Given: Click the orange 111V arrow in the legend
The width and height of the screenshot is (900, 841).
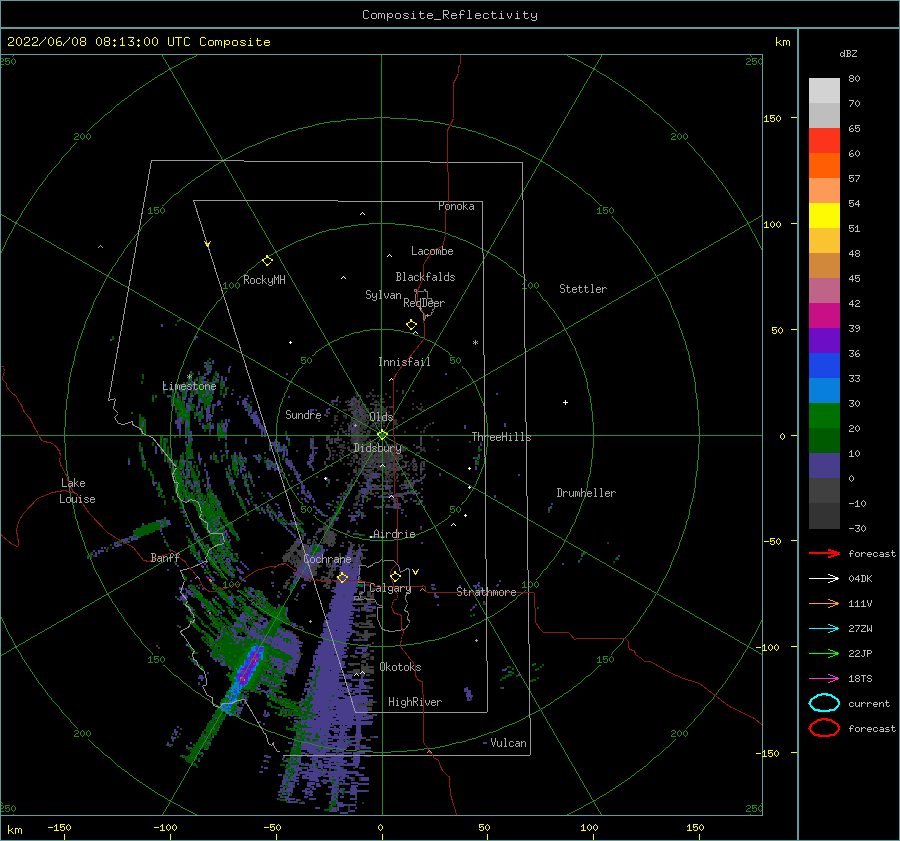Looking at the screenshot, I should click(824, 603).
